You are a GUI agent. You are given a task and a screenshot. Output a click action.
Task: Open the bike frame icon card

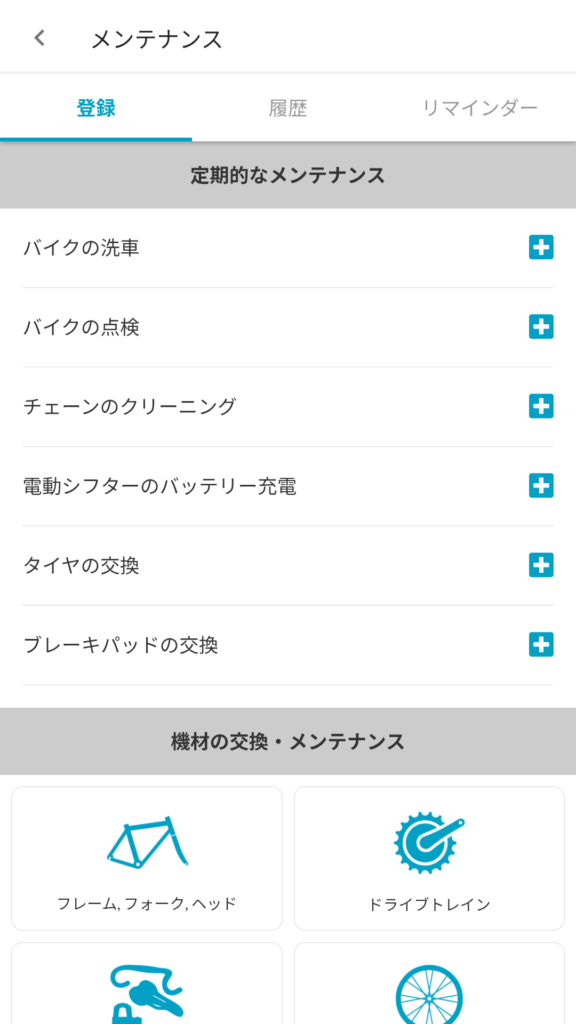pyautogui.click(x=147, y=858)
